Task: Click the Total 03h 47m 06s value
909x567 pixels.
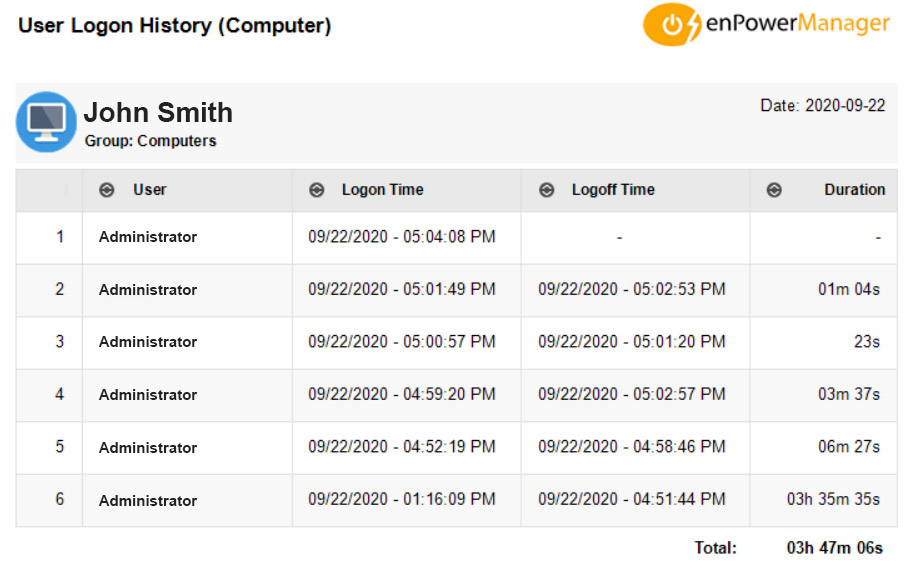Action: pos(834,548)
